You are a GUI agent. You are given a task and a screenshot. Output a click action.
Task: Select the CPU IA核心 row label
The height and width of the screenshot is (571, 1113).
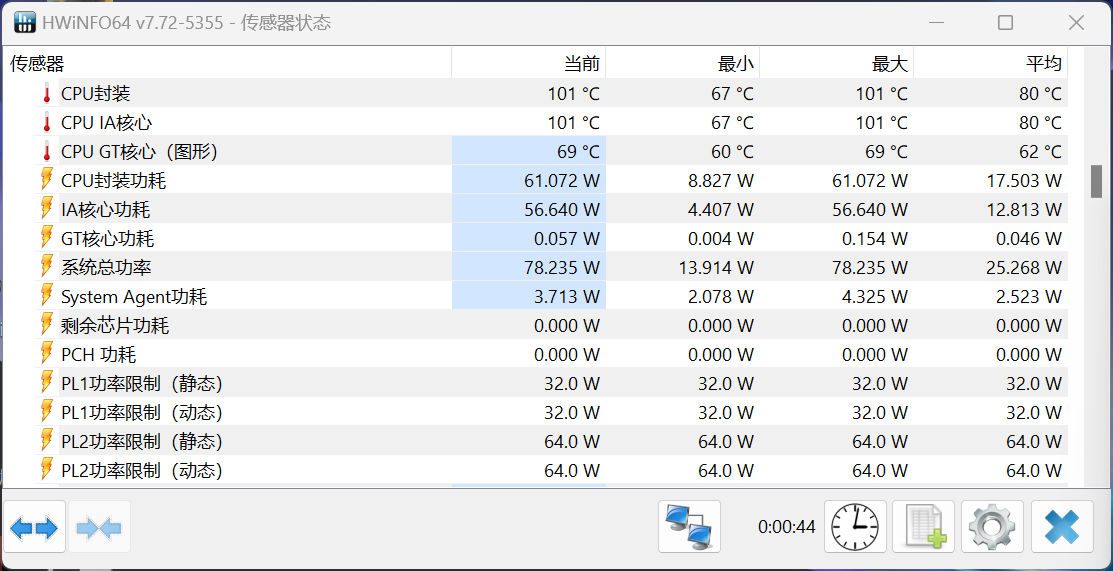[x=106, y=123]
